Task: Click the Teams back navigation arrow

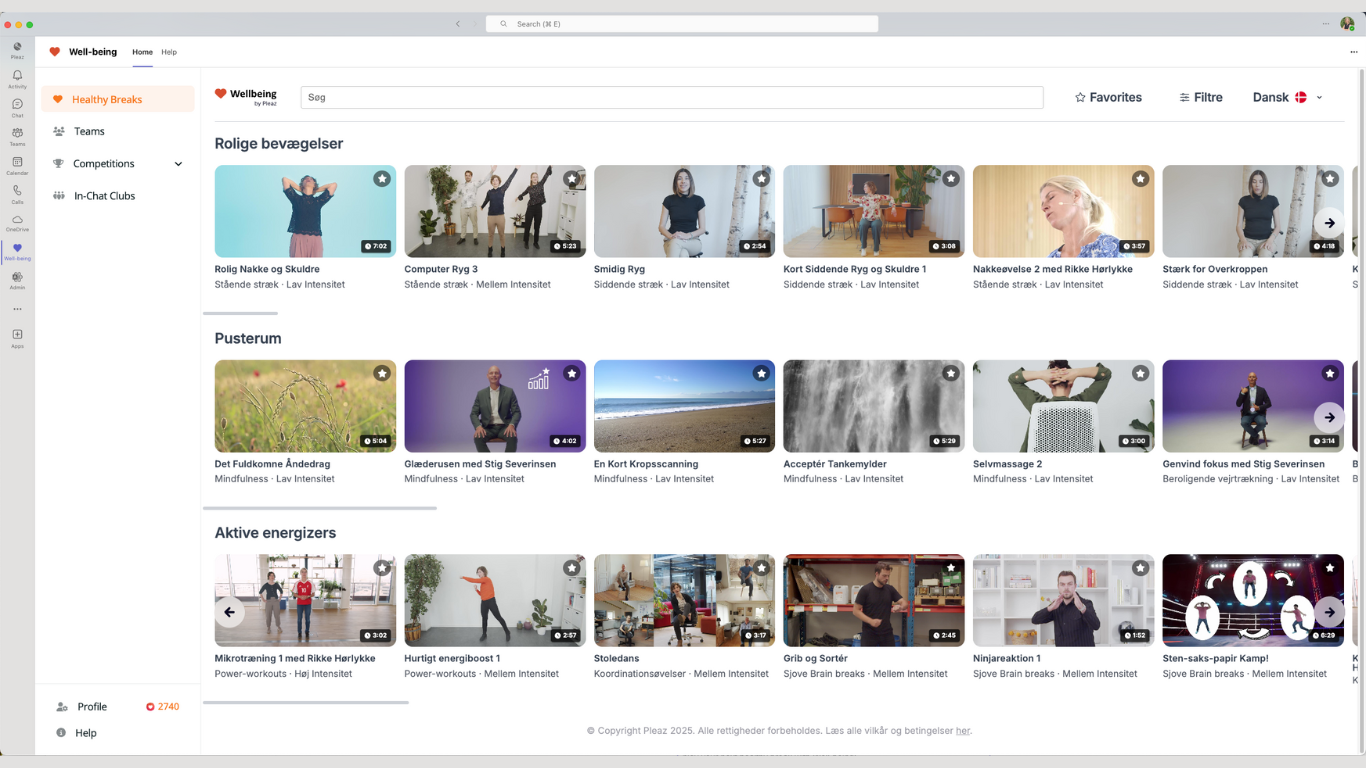Action: click(458, 24)
